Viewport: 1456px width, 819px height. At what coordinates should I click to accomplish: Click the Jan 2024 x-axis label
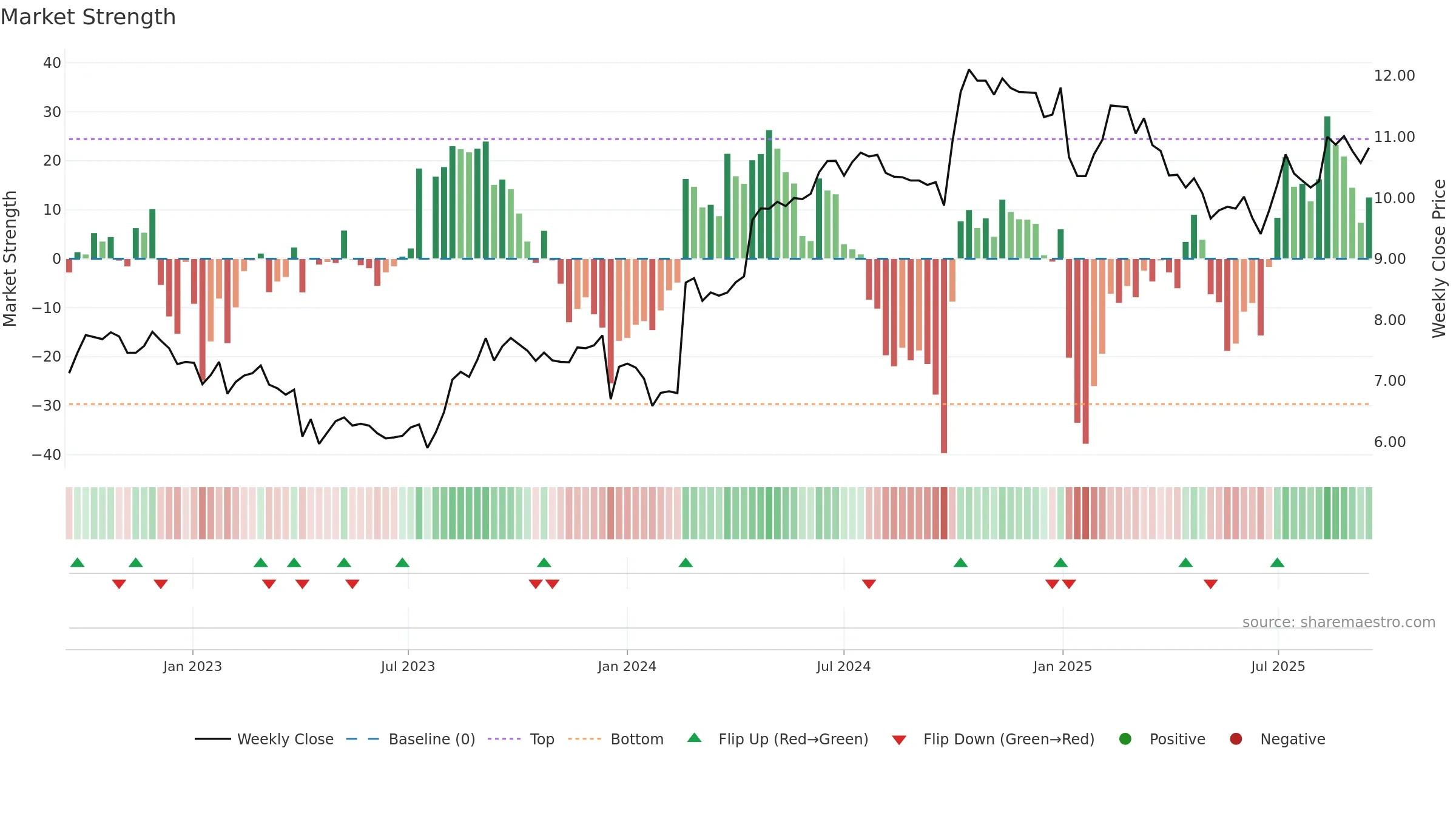pyautogui.click(x=627, y=666)
